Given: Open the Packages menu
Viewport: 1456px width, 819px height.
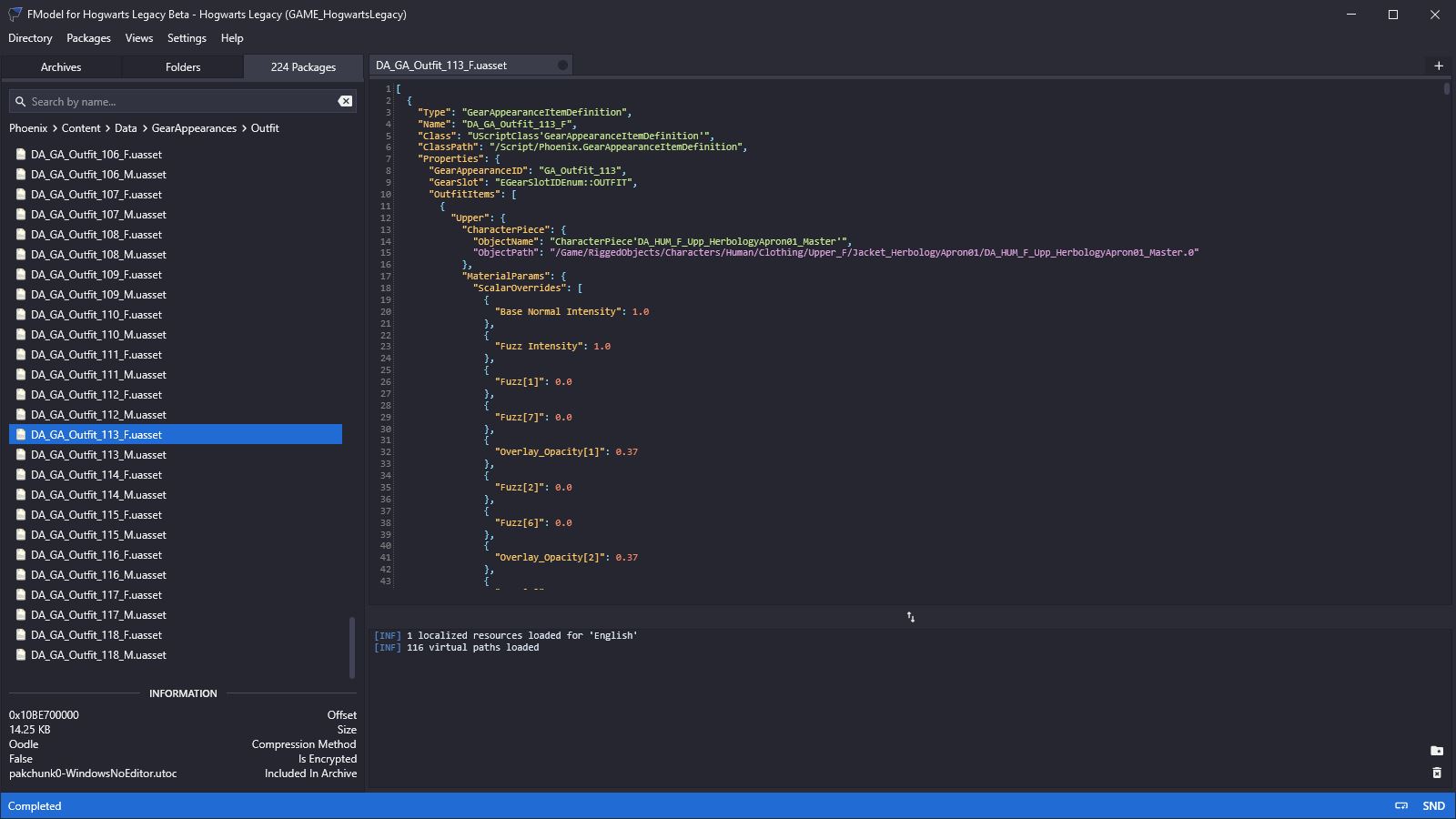Looking at the screenshot, I should [88, 38].
